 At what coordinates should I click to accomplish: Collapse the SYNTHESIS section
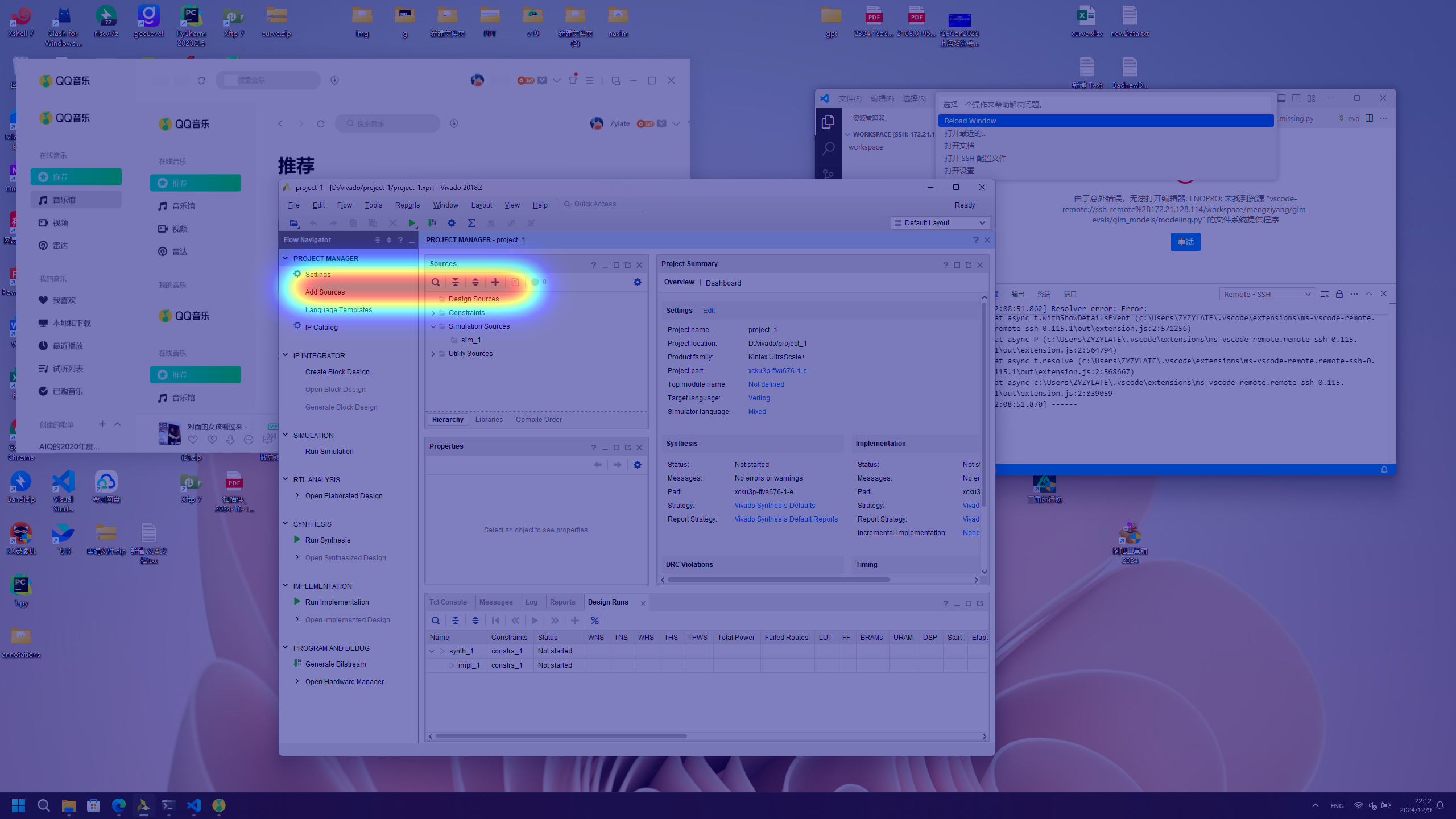(286, 524)
